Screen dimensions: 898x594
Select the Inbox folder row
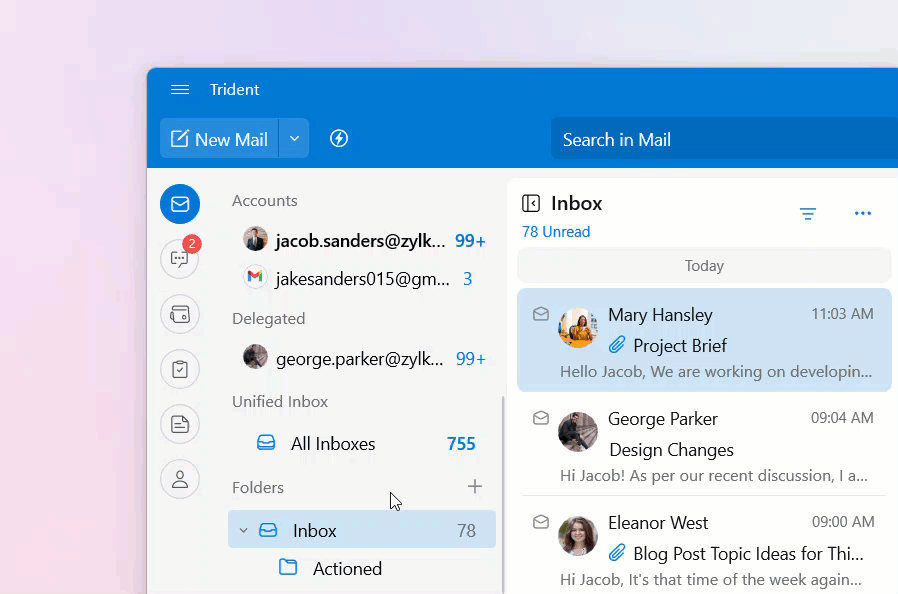click(x=362, y=529)
